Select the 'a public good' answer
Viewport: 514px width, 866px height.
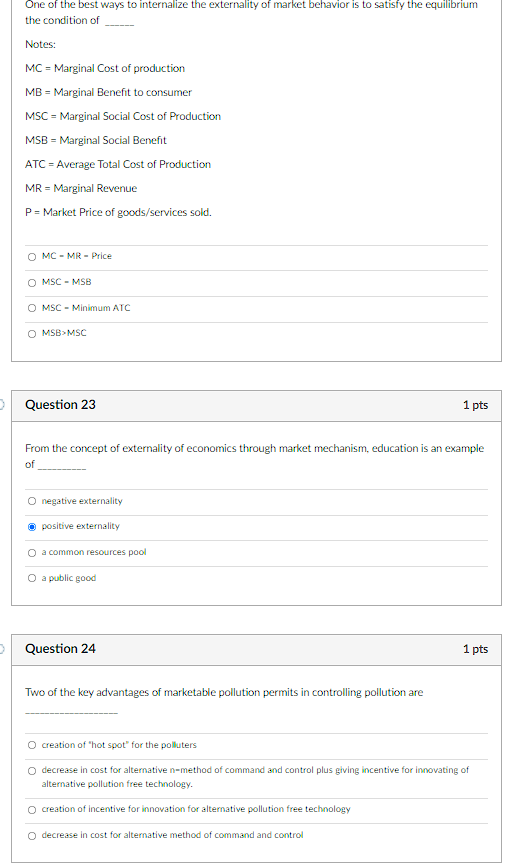tap(32, 578)
